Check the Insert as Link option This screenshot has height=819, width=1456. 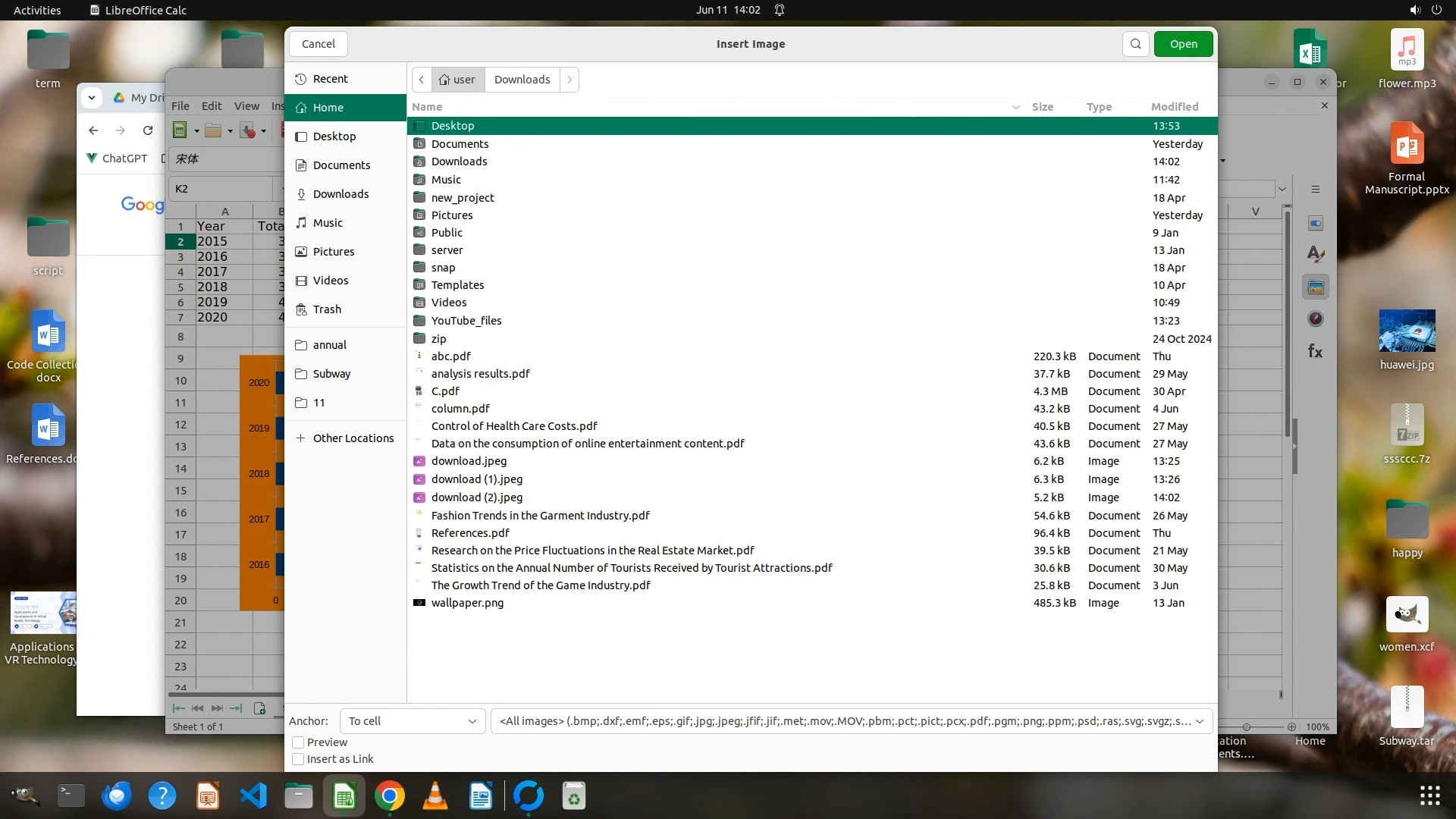coord(299,759)
